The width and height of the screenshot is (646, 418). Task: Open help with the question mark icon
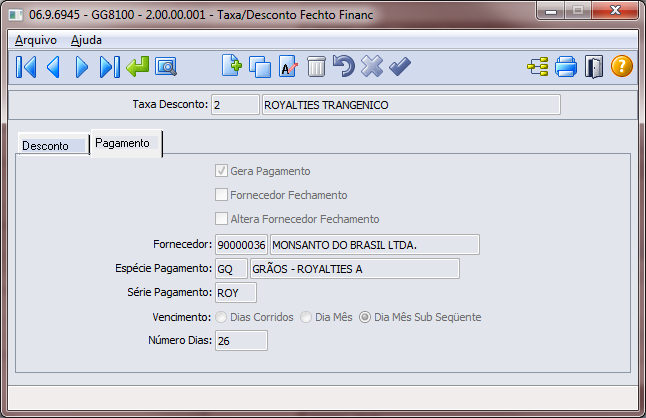[622, 66]
